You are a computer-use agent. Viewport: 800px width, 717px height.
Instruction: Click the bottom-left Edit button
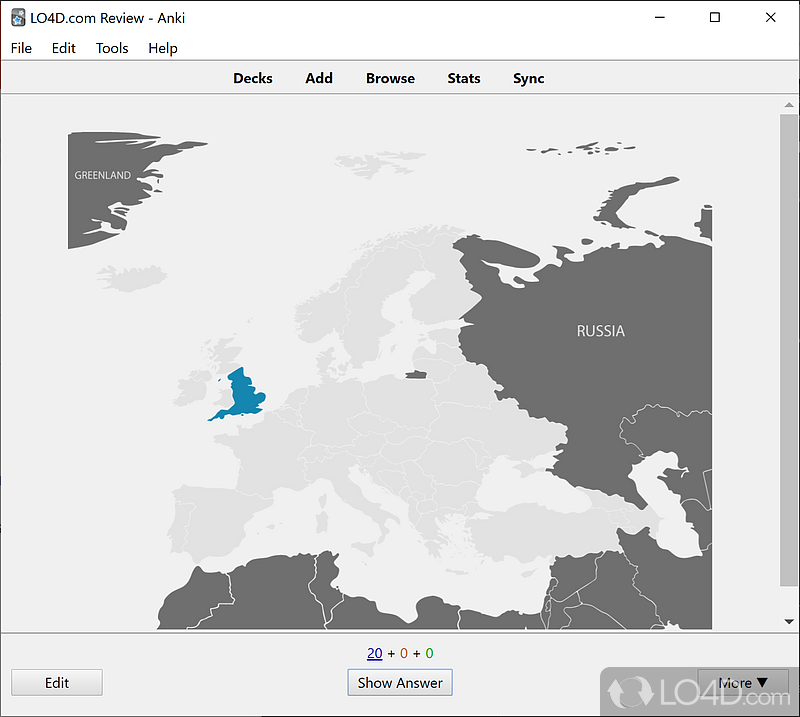[x=57, y=683]
